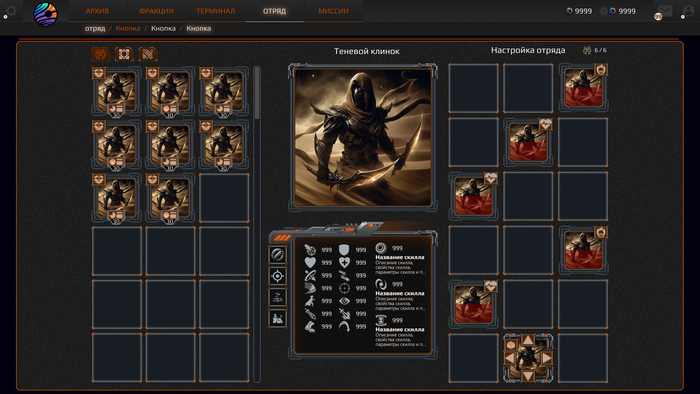Click the colorful round game logo
700x394 pixels.
pyautogui.click(x=46, y=14)
